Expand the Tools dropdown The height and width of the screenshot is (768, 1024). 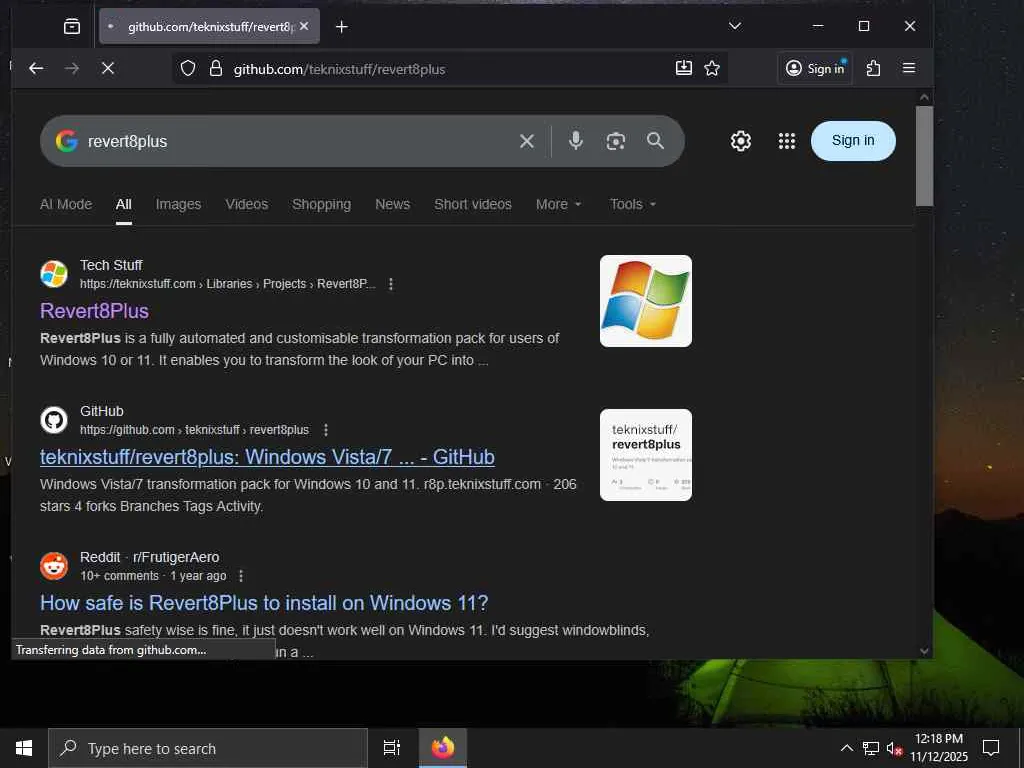pos(633,204)
